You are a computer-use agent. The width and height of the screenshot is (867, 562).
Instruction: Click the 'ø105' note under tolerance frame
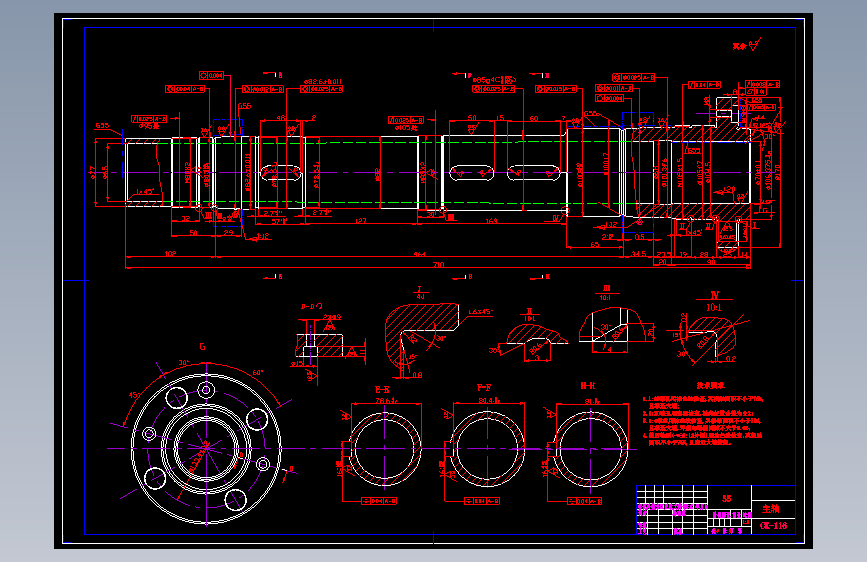click(x=405, y=127)
